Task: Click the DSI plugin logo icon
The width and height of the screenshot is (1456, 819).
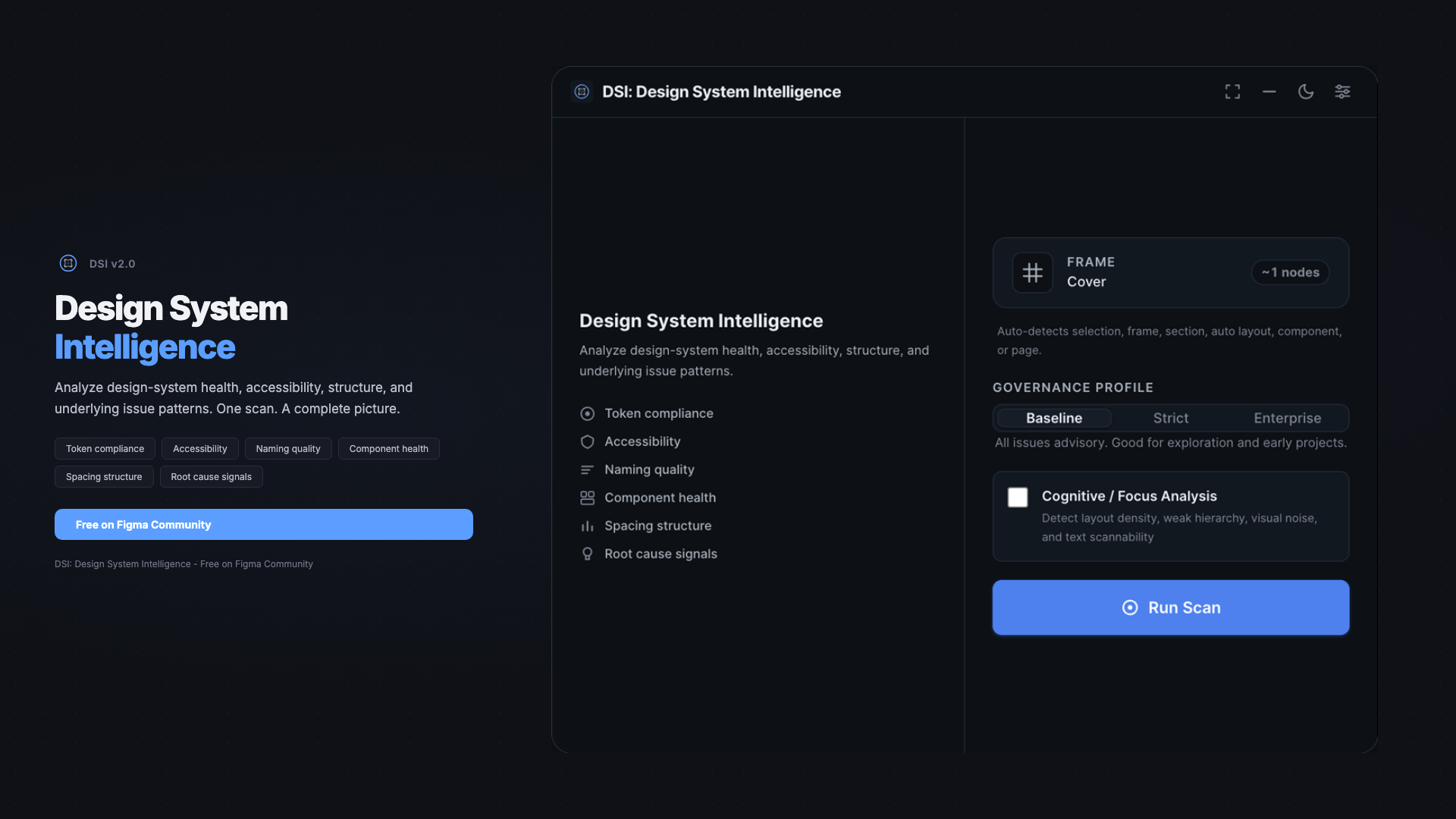Action: (582, 91)
